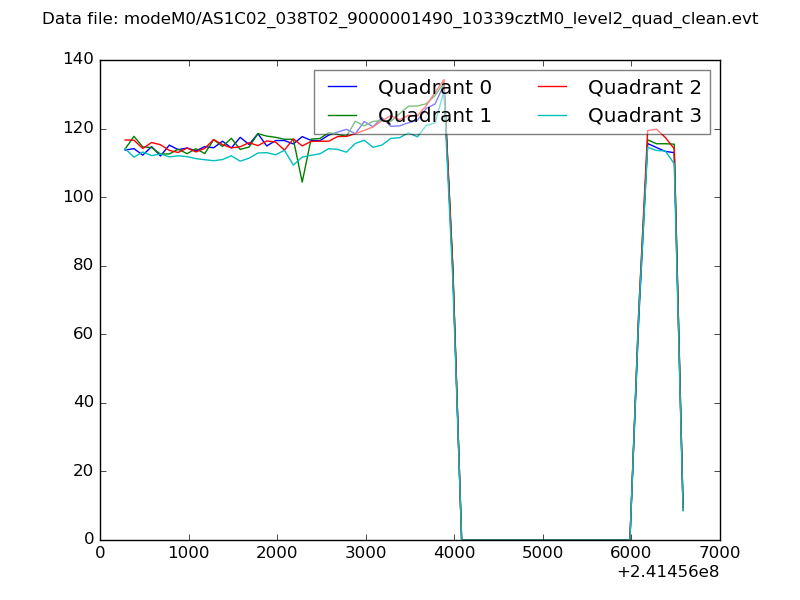Click the blue Quadrant 0 legend line

pyautogui.click(x=345, y=88)
